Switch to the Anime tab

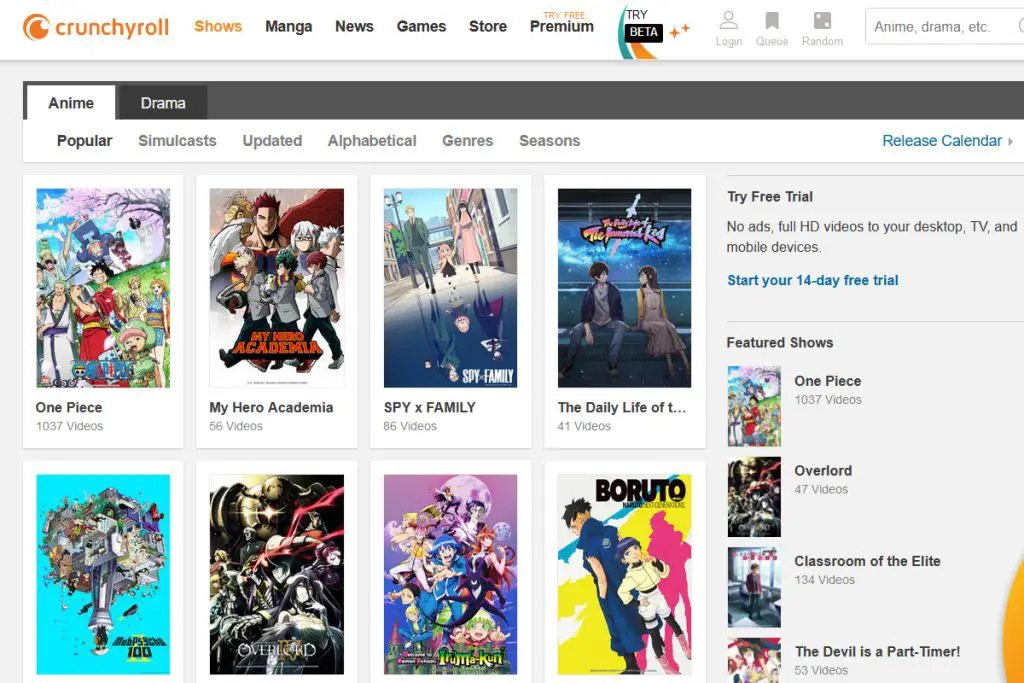[x=71, y=103]
